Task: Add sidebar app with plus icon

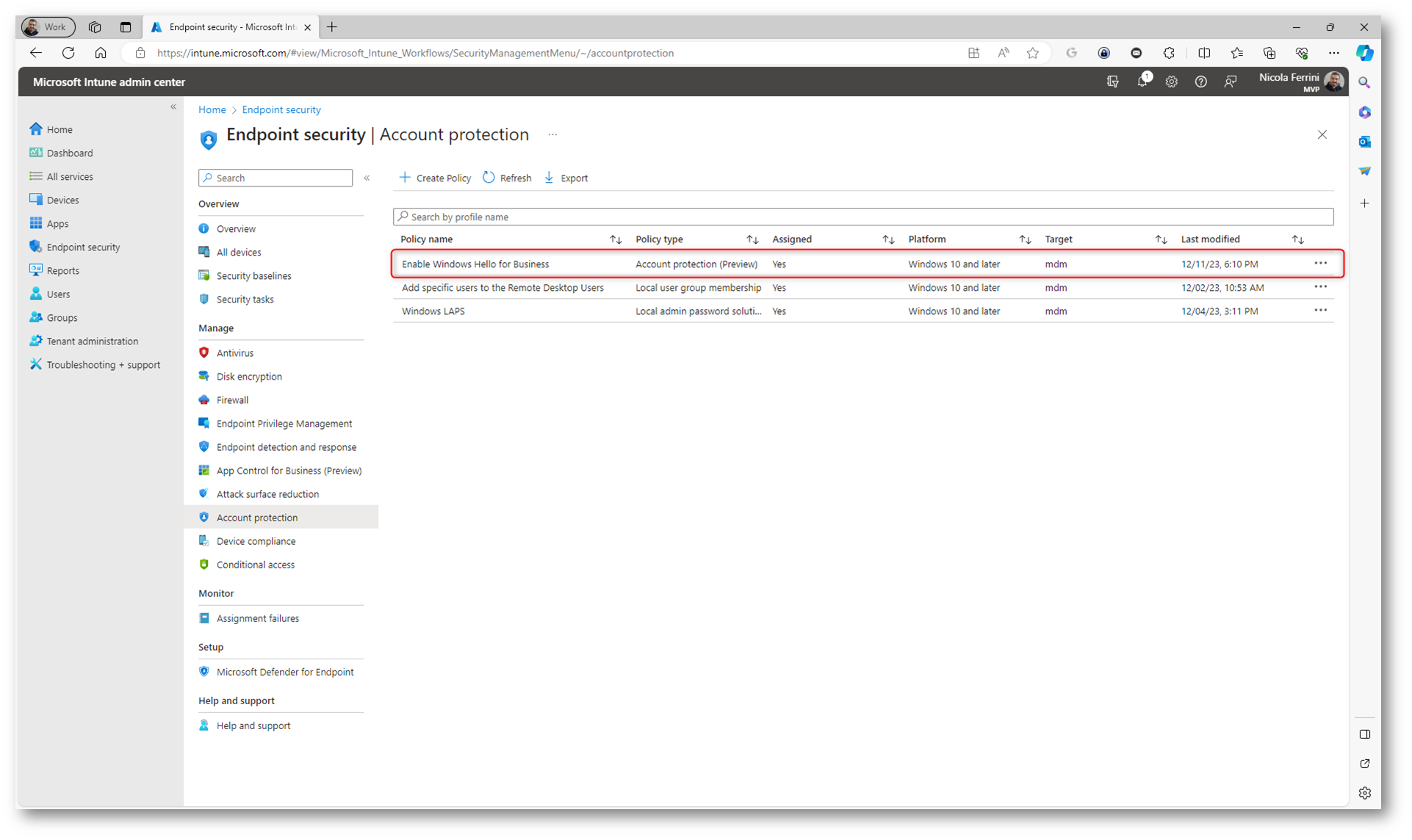Action: (x=1364, y=203)
